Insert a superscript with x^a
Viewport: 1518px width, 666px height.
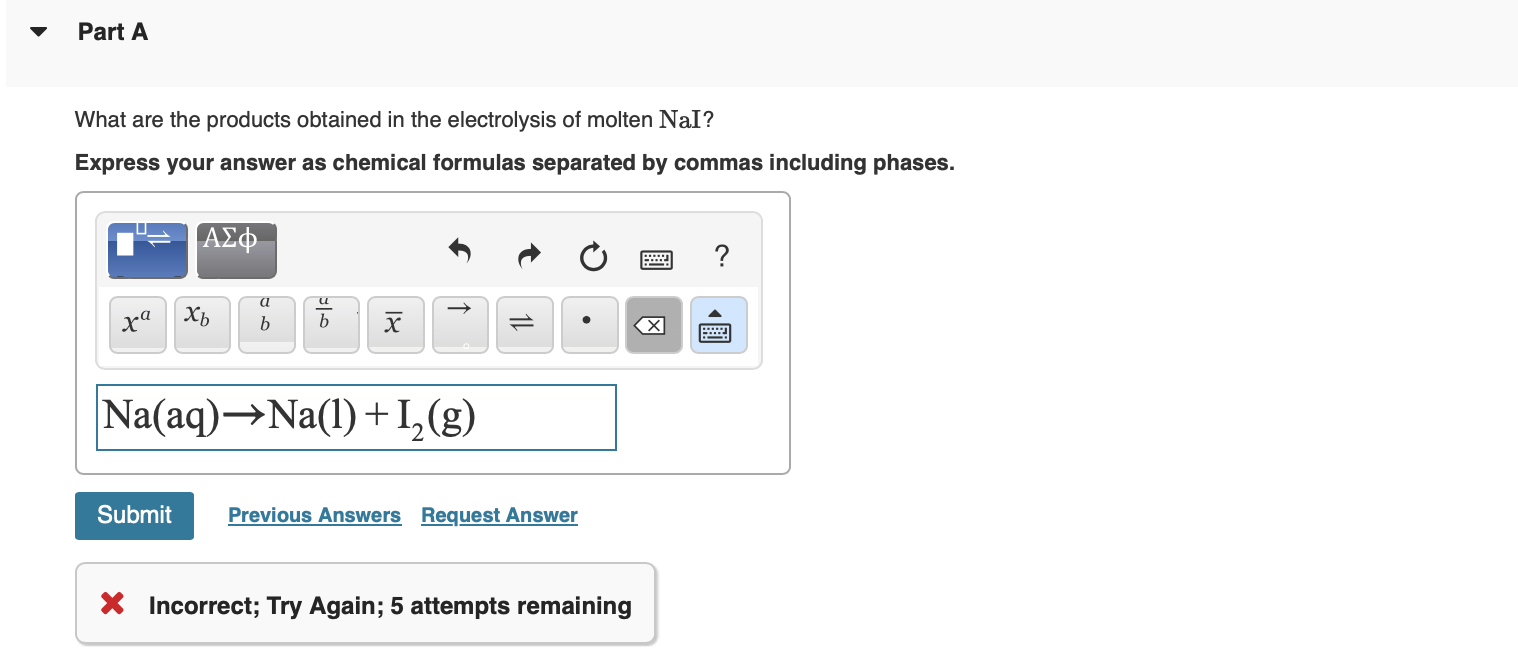pyautogui.click(x=137, y=324)
